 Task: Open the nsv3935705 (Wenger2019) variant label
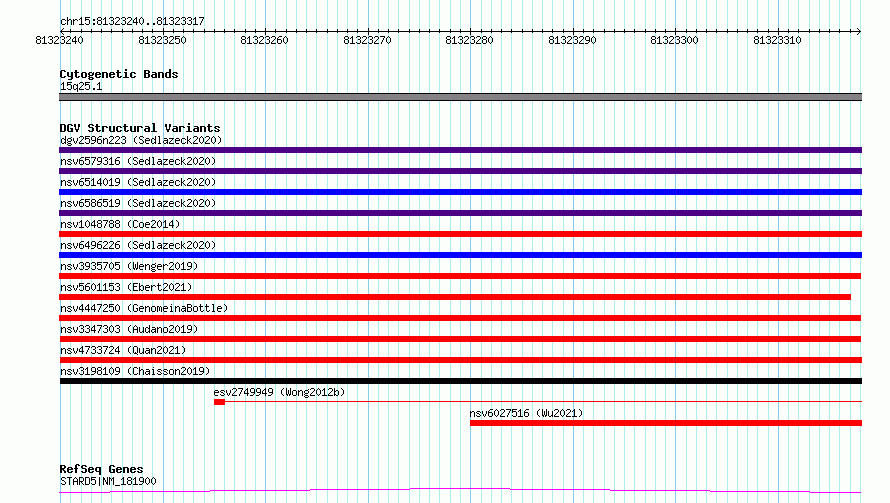point(128,266)
